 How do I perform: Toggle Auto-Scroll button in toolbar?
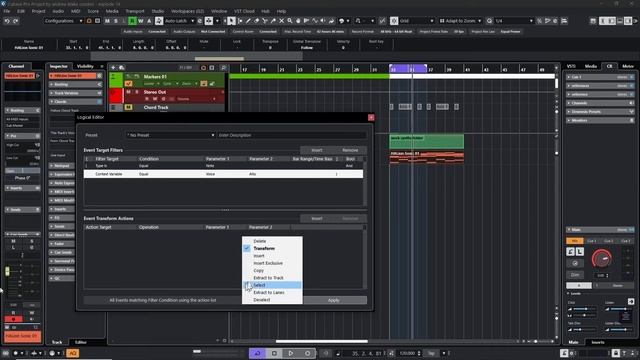[209, 21]
